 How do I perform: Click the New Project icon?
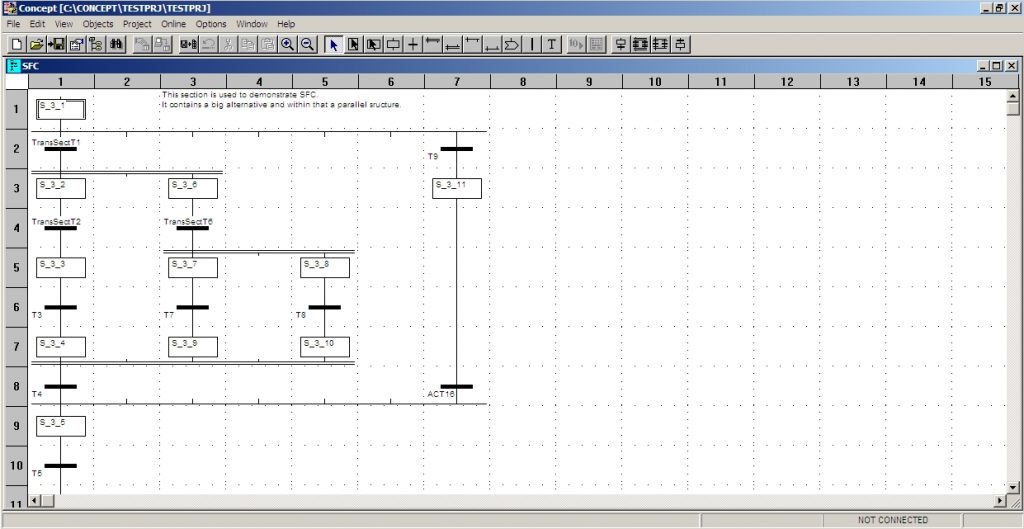click(16, 44)
